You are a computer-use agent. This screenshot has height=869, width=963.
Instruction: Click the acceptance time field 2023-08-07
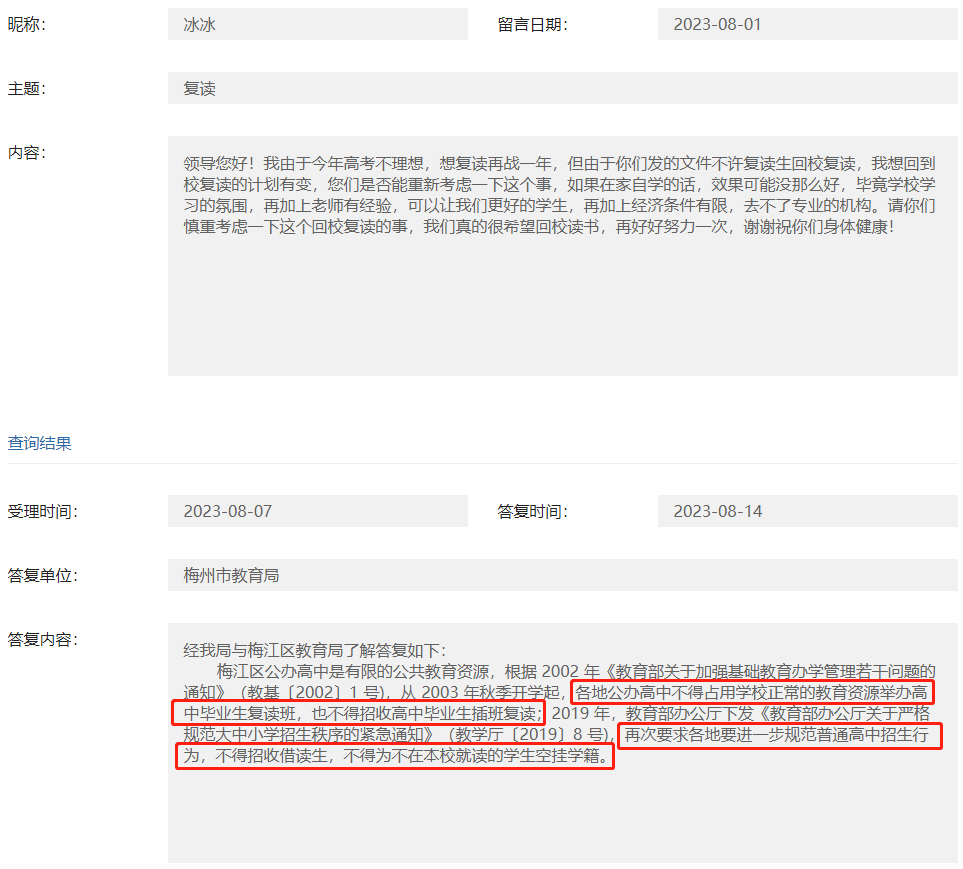318,511
